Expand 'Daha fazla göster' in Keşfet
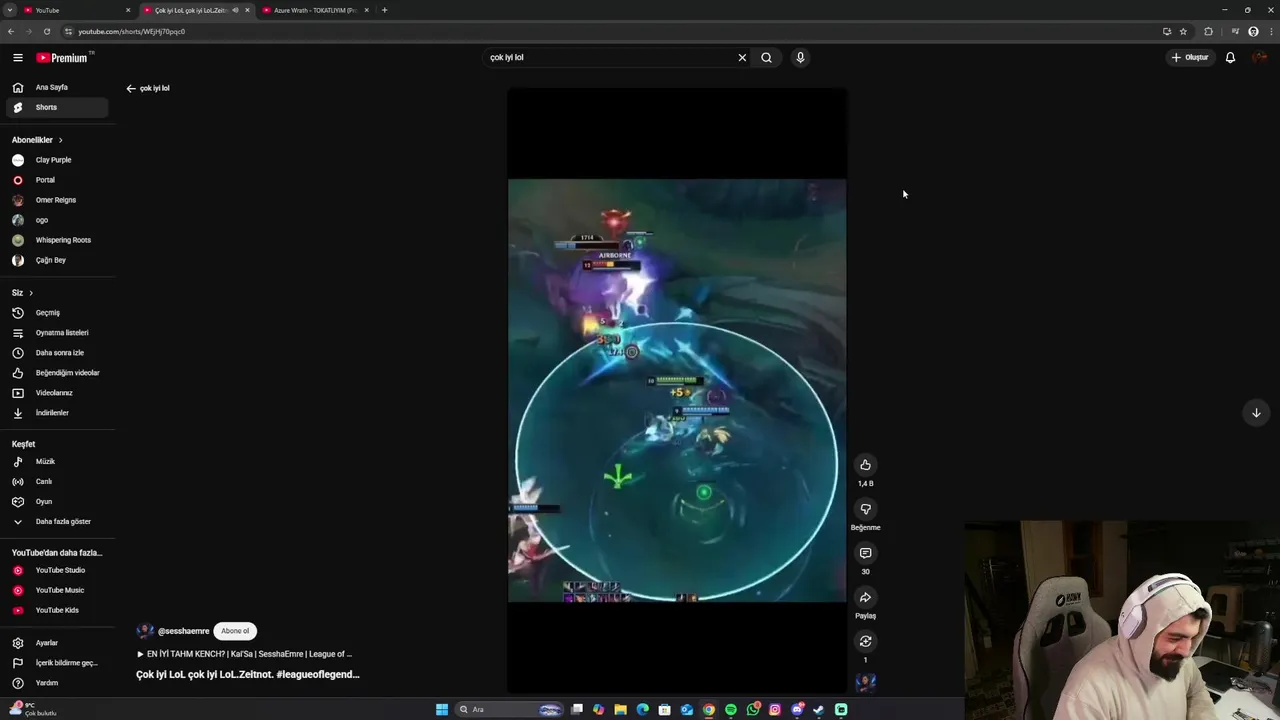Image resolution: width=1280 pixels, height=720 pixels. coord(57,522)
